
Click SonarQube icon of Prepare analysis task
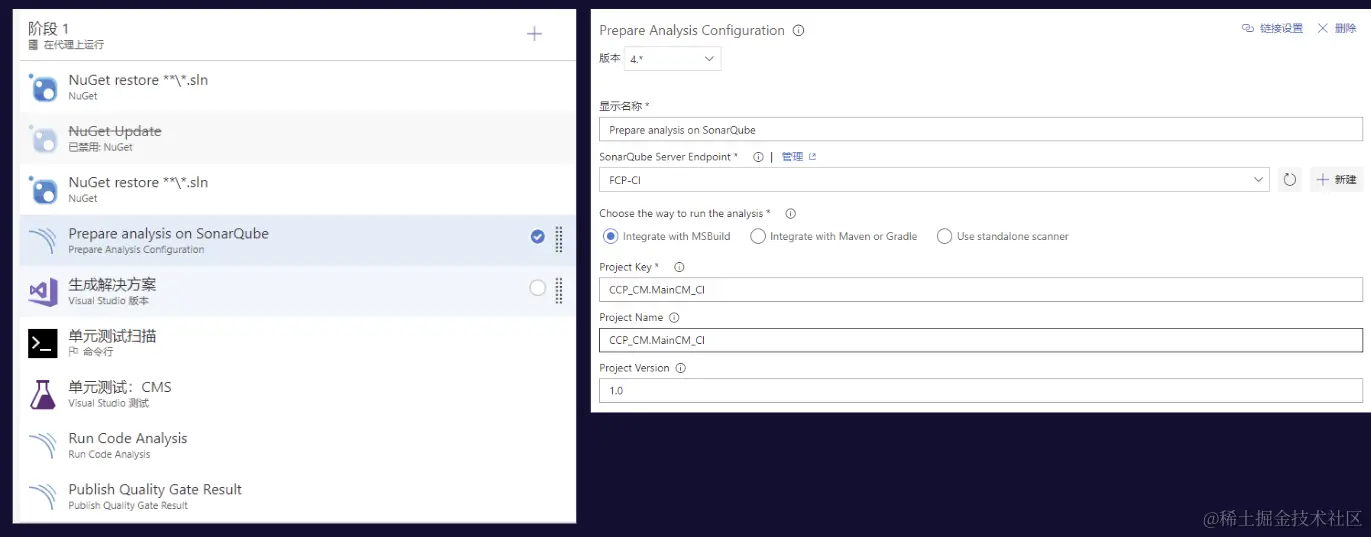43,241
